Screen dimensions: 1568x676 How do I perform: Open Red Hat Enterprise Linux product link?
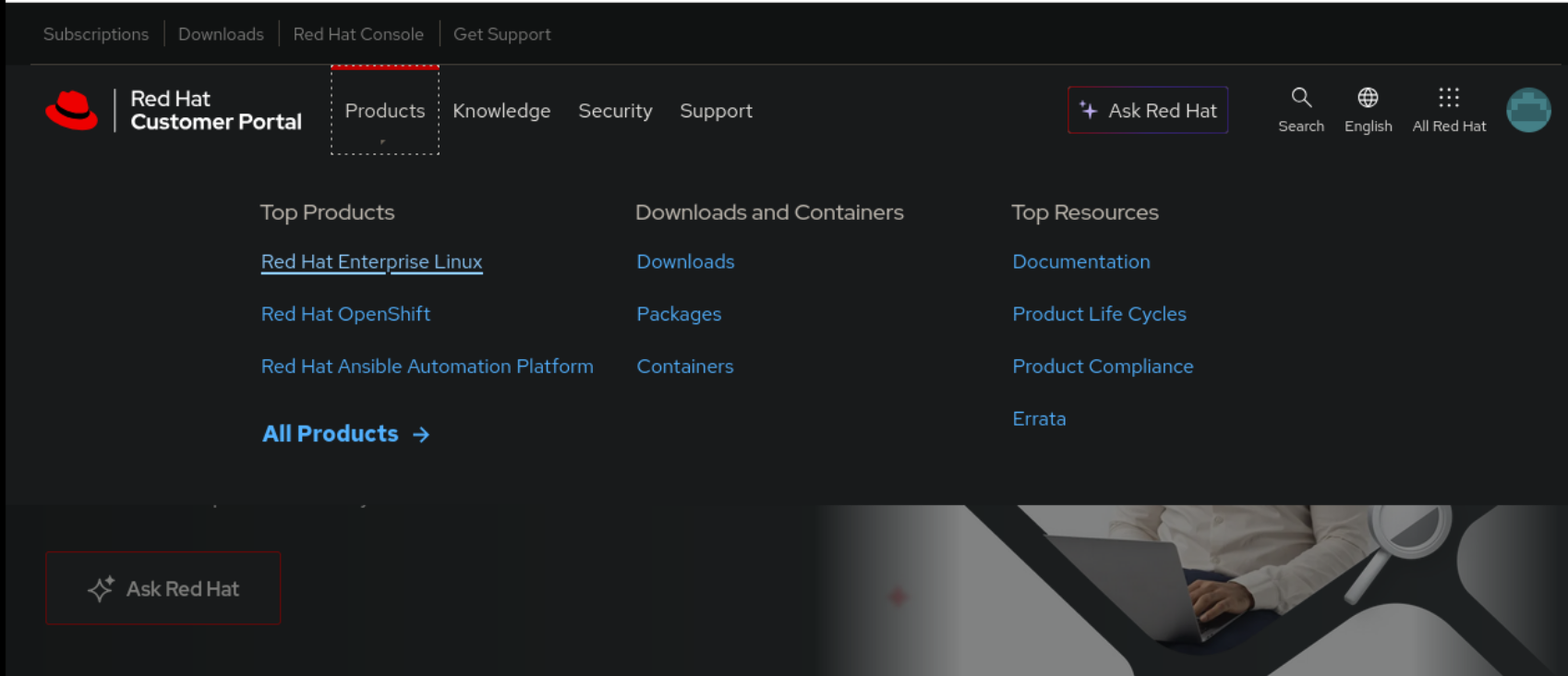tap(371, 262)
